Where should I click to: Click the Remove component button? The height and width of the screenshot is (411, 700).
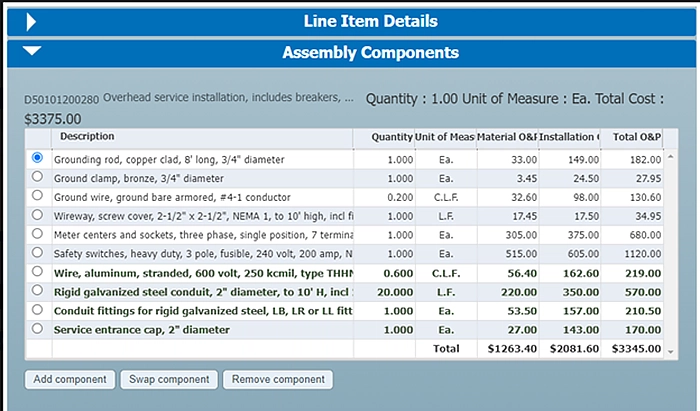278,379
